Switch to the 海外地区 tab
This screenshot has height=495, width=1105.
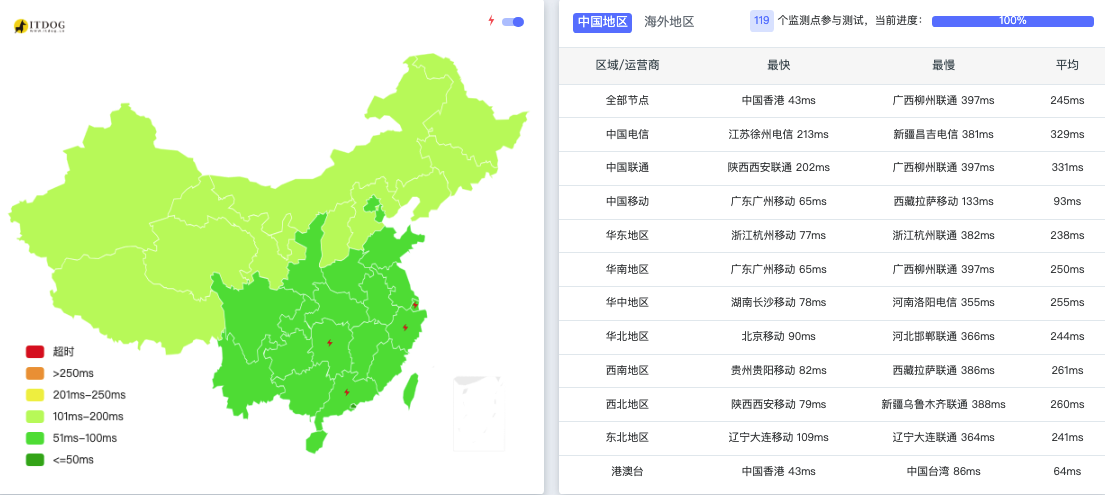click(669, 22)
